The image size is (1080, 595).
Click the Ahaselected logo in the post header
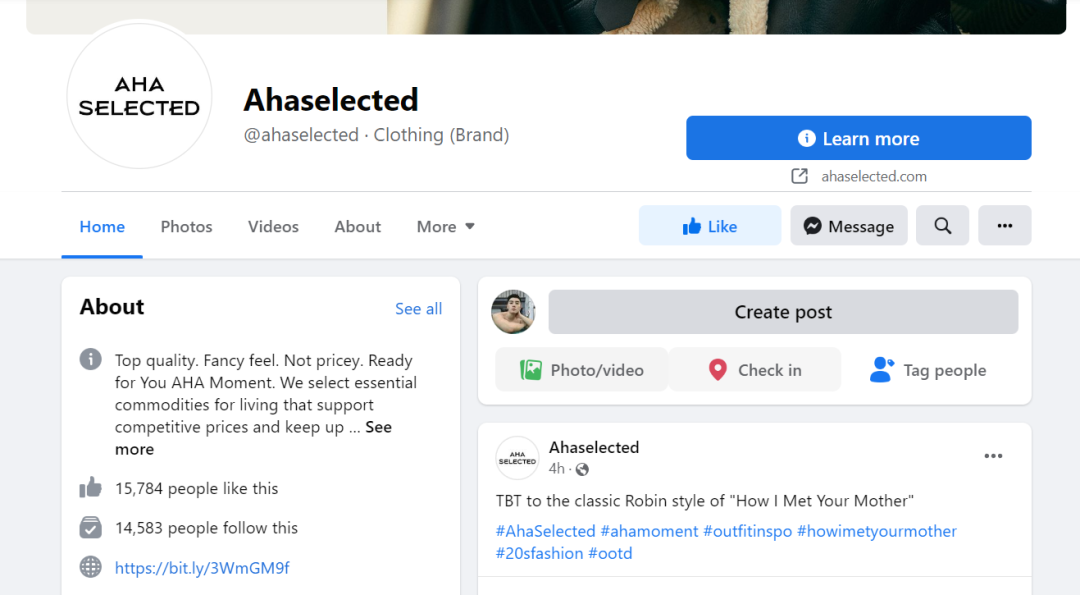517,458
